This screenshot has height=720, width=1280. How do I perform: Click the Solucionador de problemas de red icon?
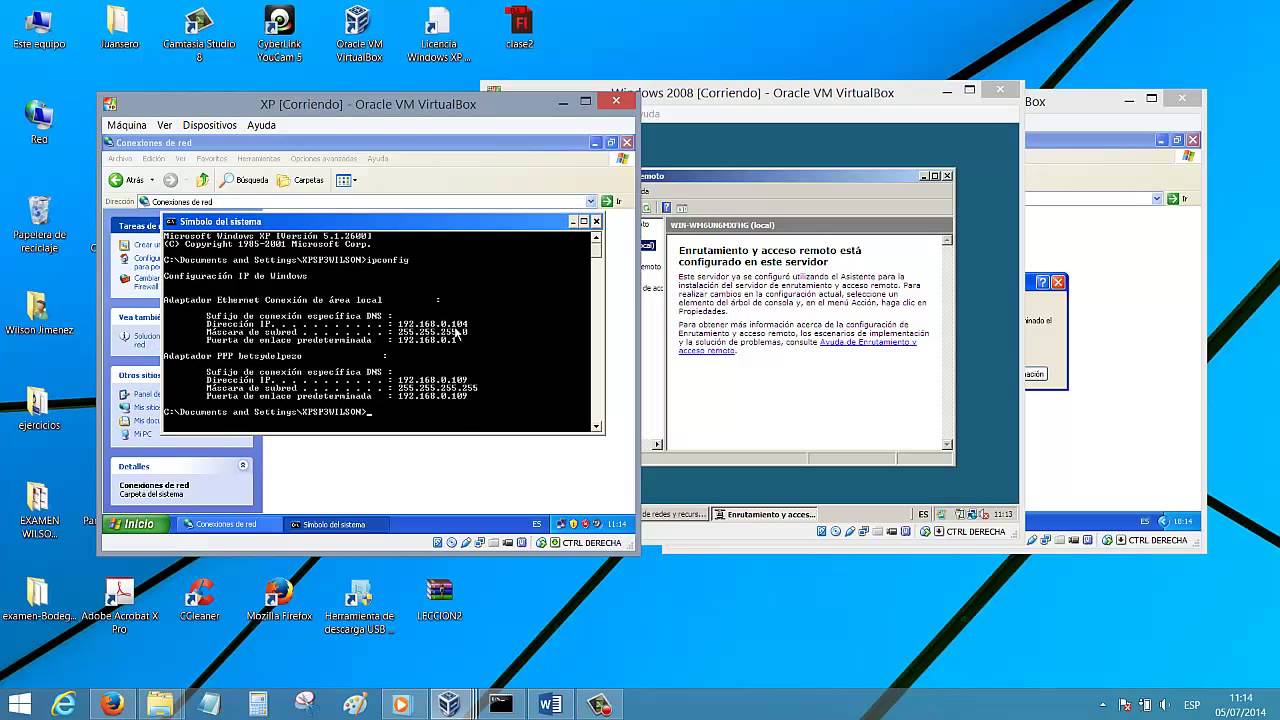click(124, 336)
